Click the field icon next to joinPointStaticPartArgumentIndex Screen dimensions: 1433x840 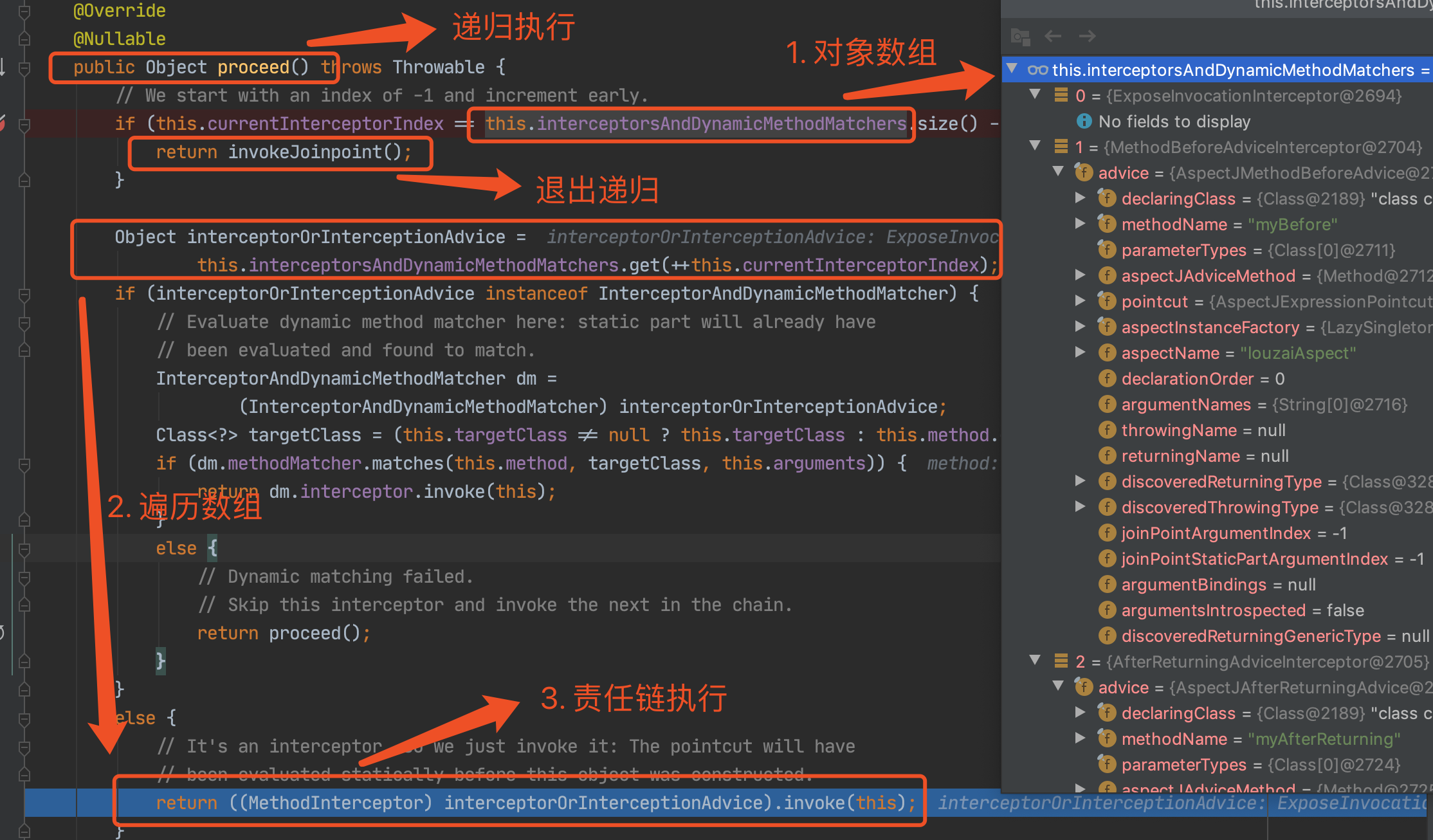[x=1107, y=558]
